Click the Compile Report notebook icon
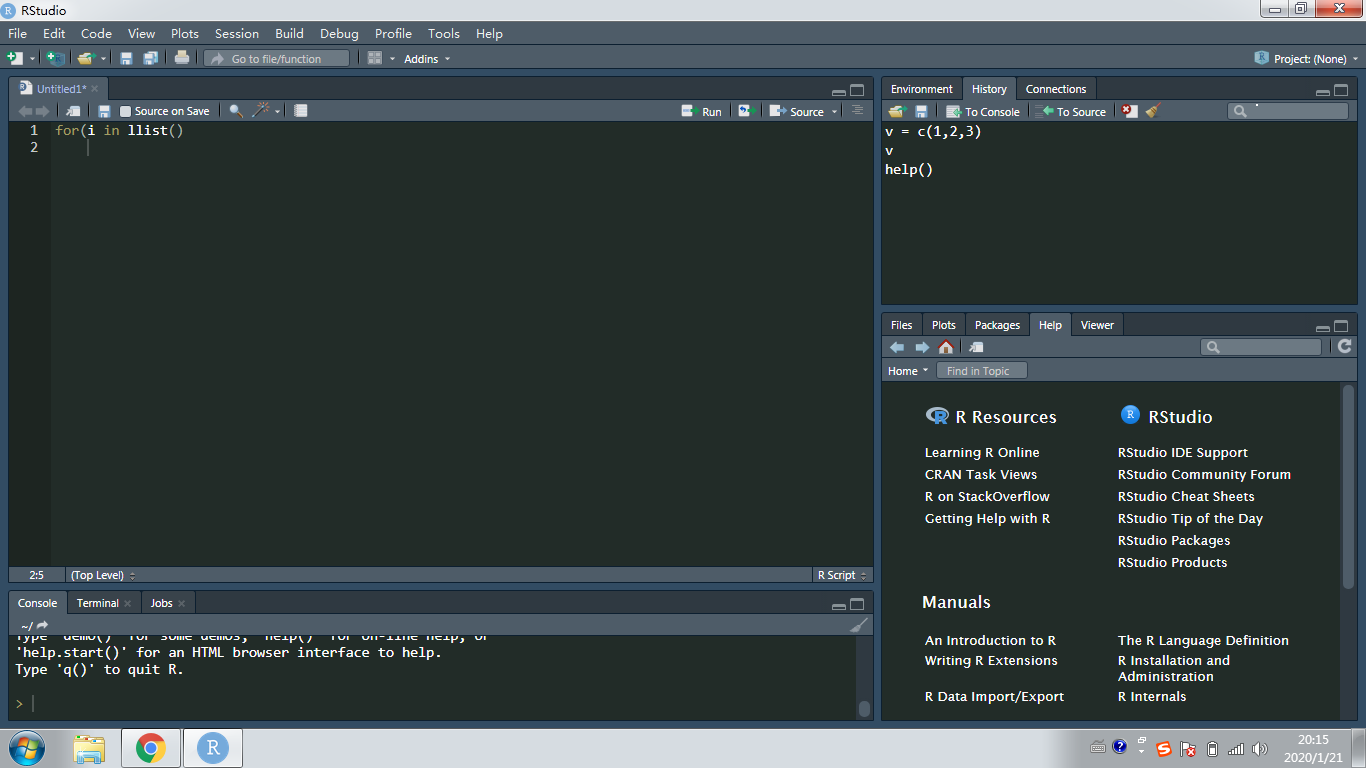Image resolution: width=1366 pixels, height=768 pixels. (x=301, y=111)
